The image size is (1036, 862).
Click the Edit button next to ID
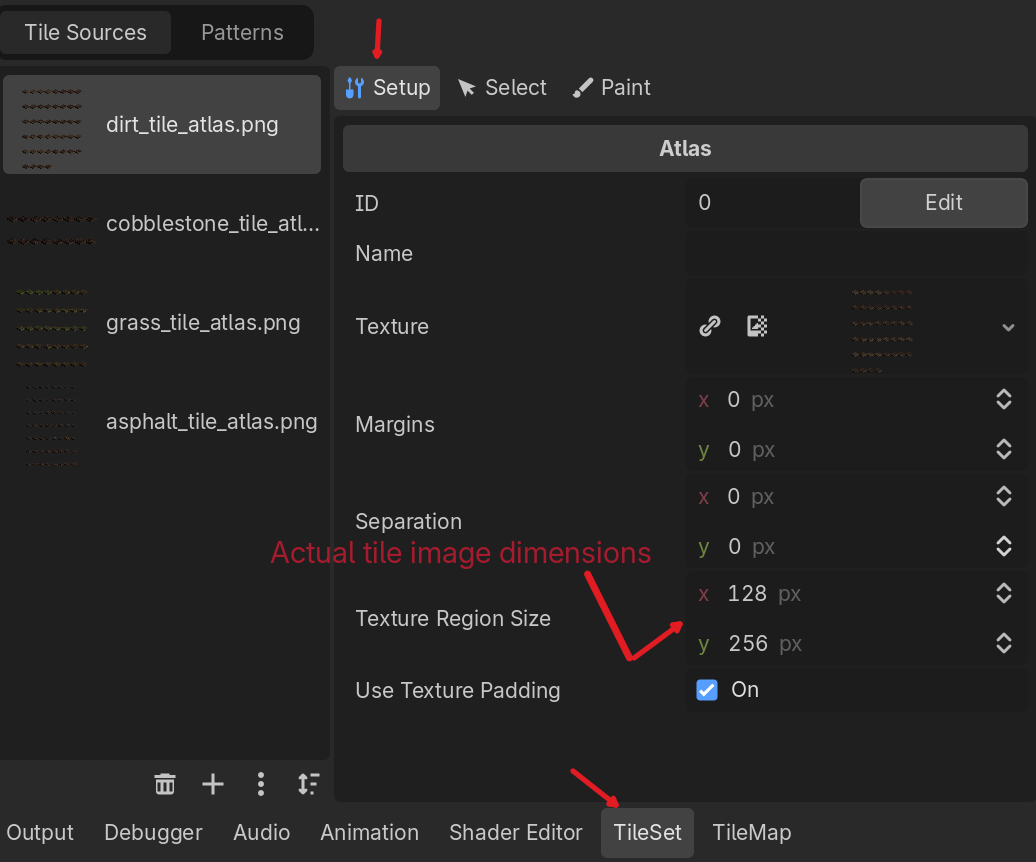click(943, 203)
